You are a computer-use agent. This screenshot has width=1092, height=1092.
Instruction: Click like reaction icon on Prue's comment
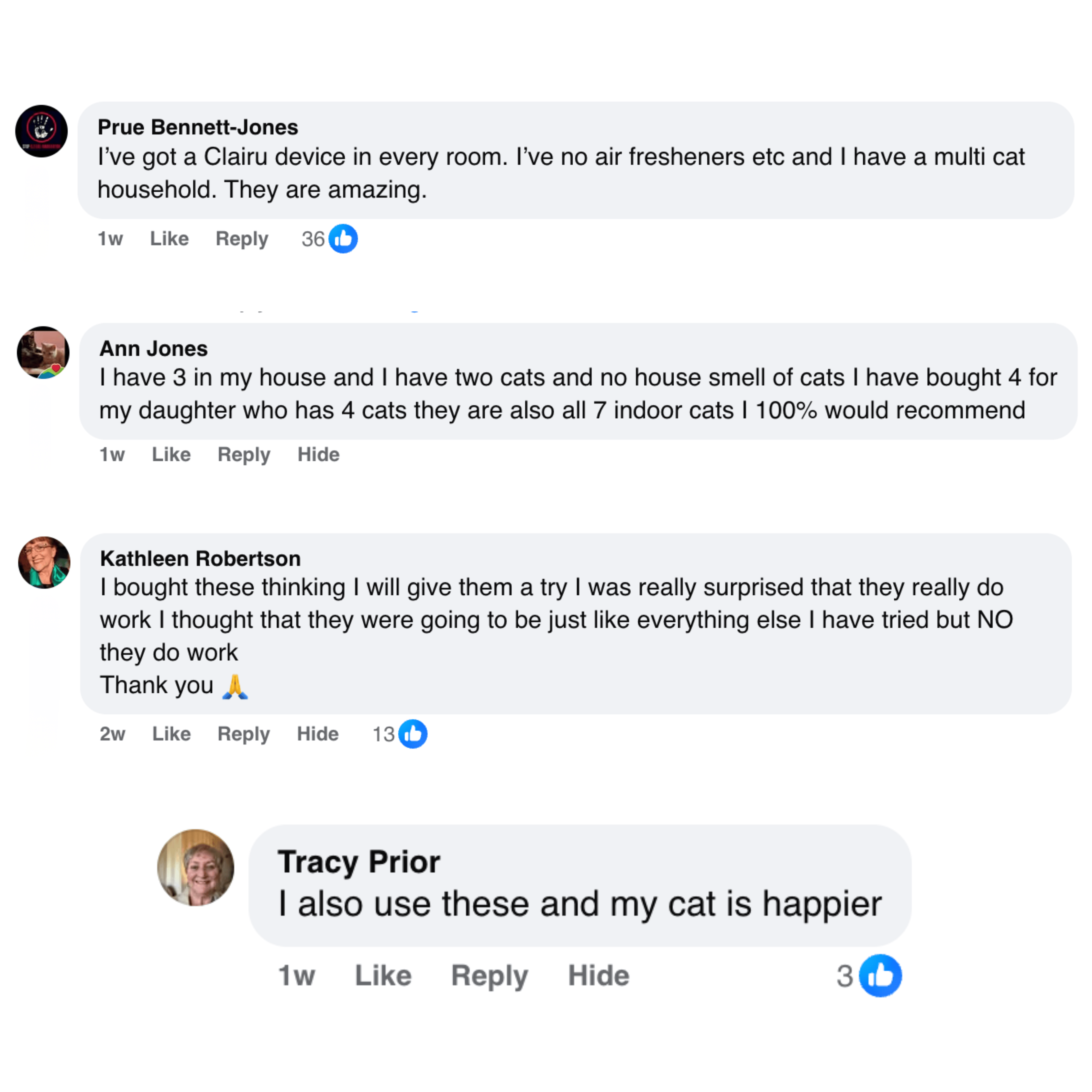[343, 238]
